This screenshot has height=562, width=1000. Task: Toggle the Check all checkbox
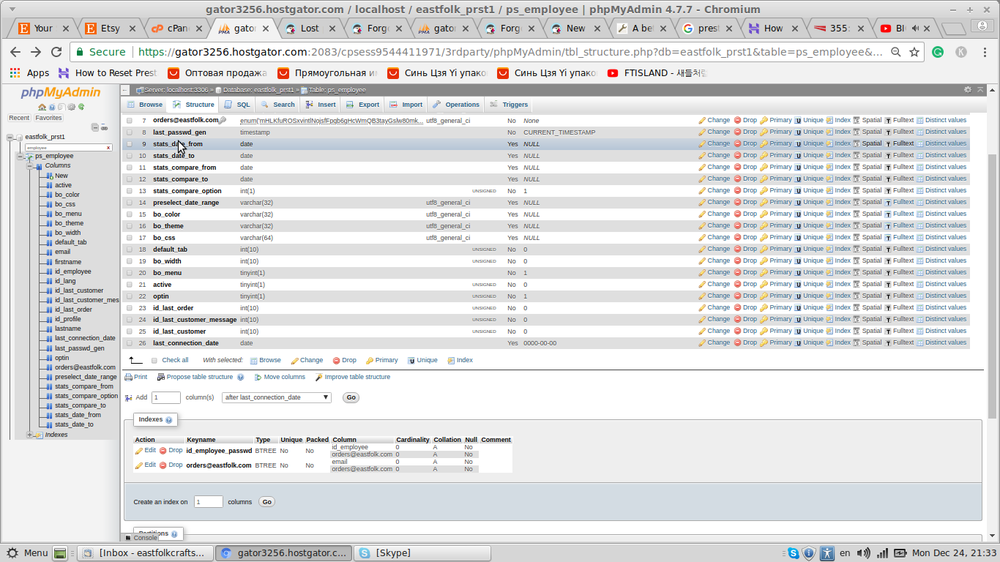pyautogui.click(x=154, y=360)
